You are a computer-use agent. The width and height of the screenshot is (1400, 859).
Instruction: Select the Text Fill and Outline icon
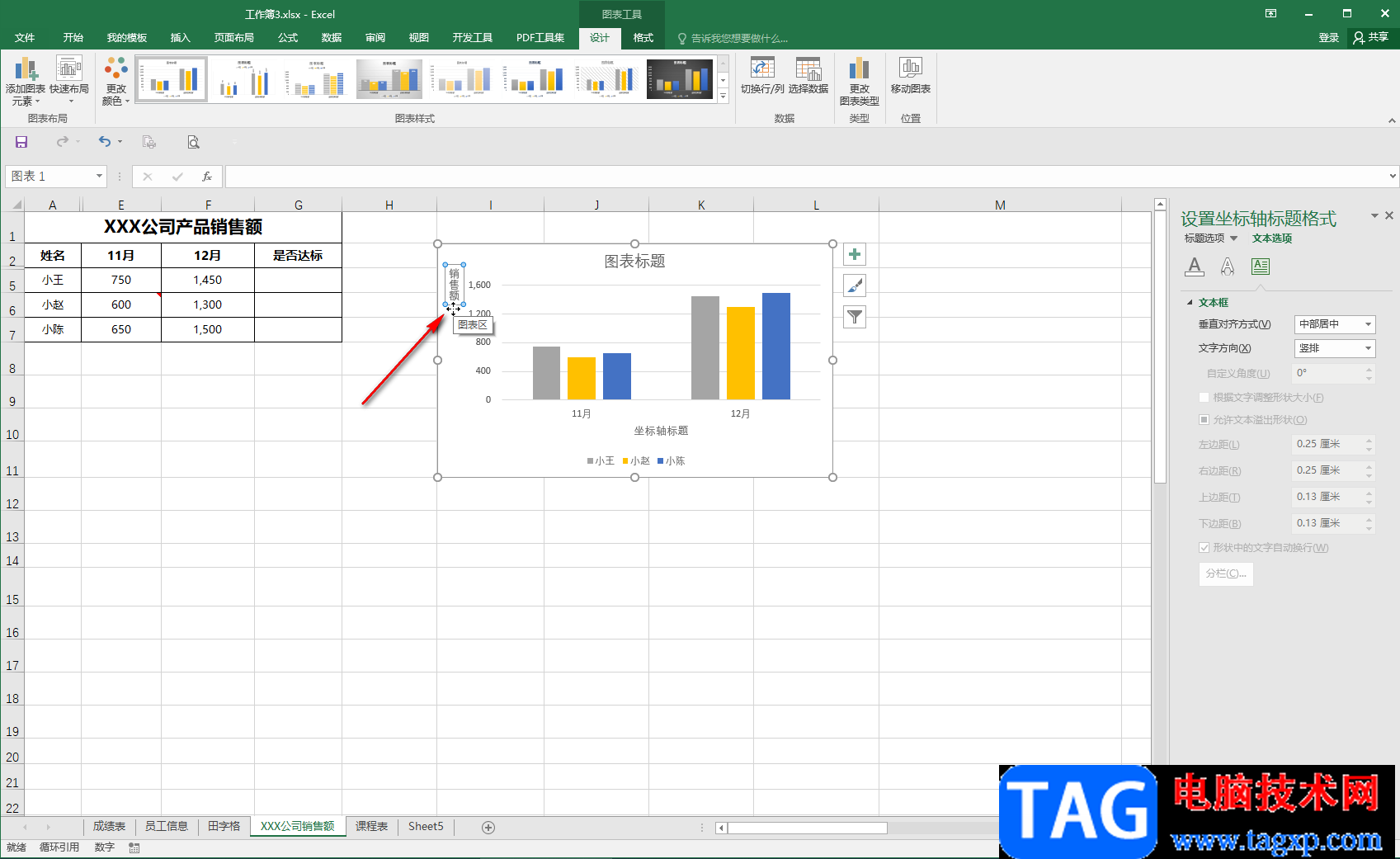click(1195, 267)
